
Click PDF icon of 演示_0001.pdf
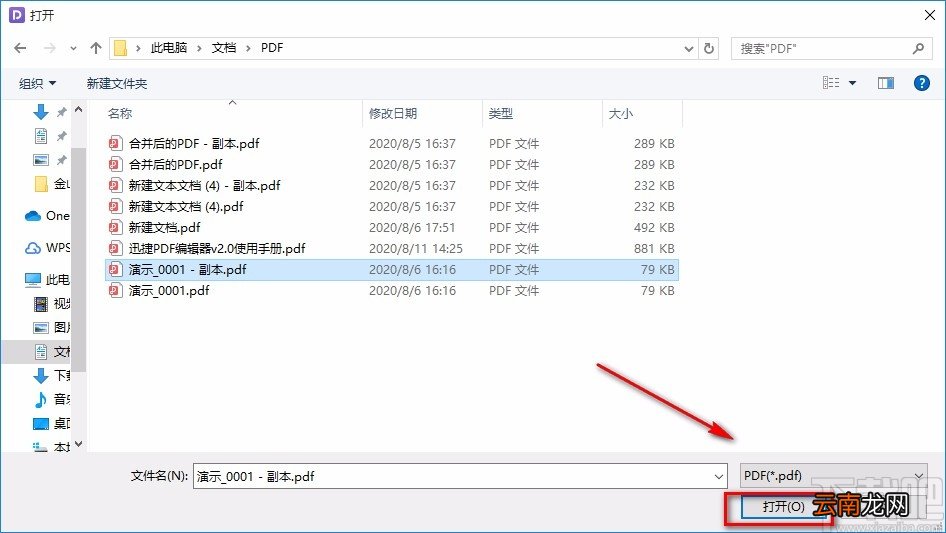[115, 290]
